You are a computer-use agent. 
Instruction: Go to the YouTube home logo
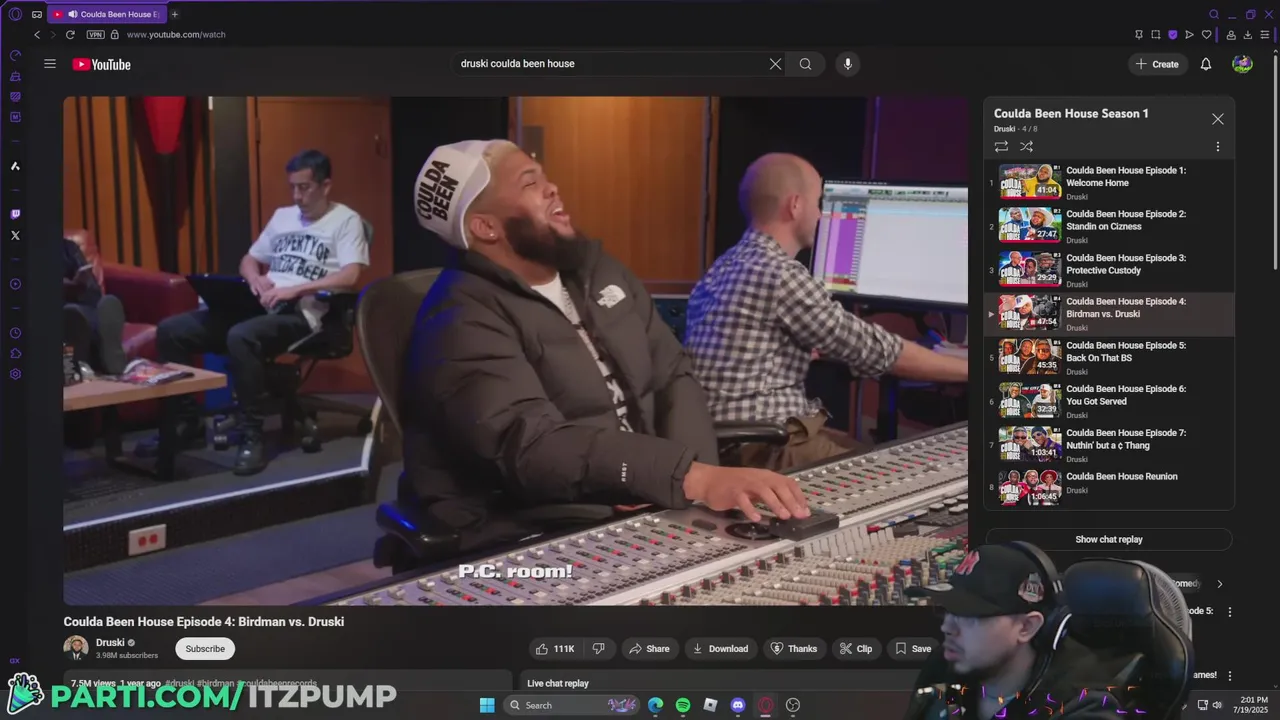101,64
